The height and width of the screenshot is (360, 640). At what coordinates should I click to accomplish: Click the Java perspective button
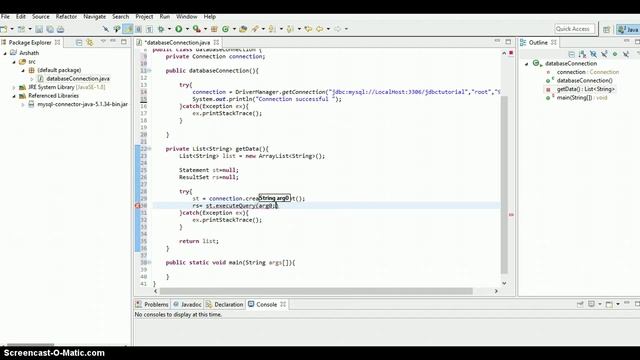[x=628, y=29]
